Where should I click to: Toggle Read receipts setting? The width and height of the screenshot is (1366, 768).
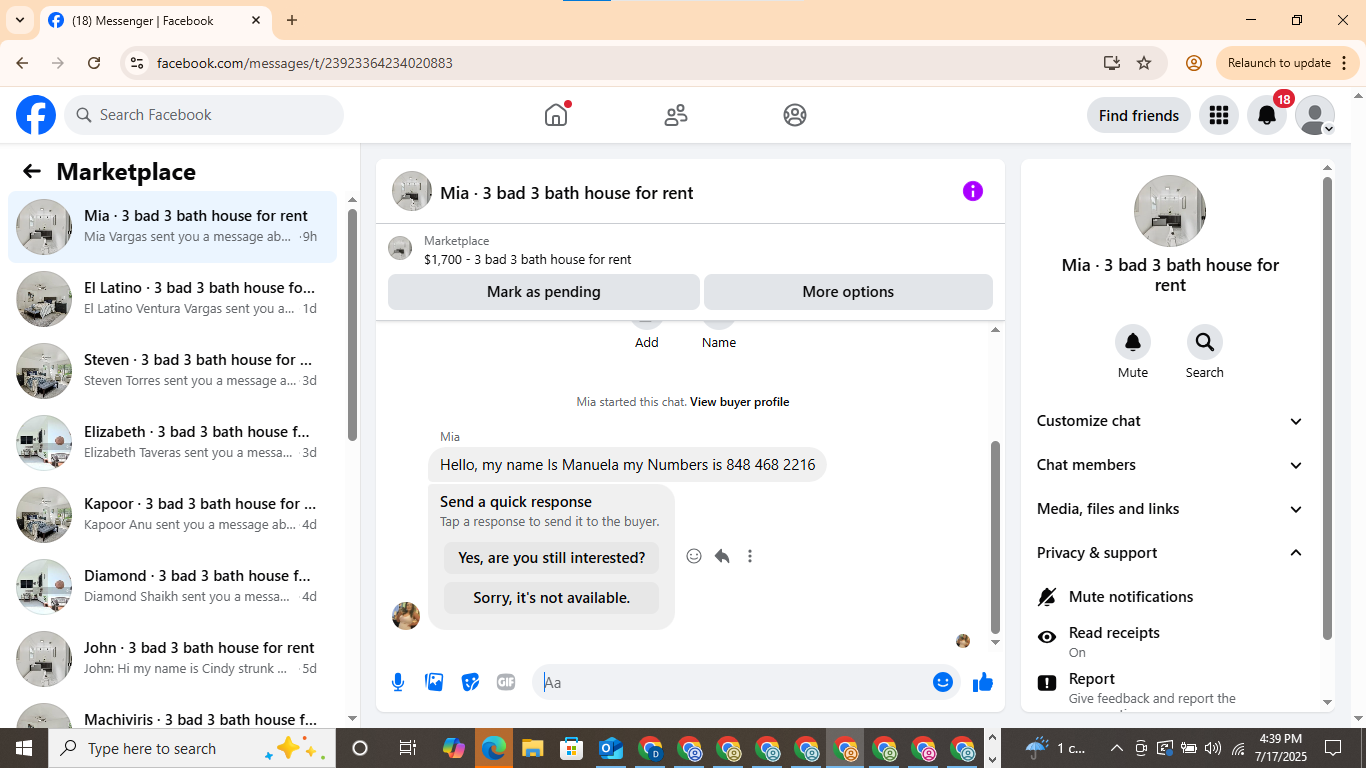1170,641
